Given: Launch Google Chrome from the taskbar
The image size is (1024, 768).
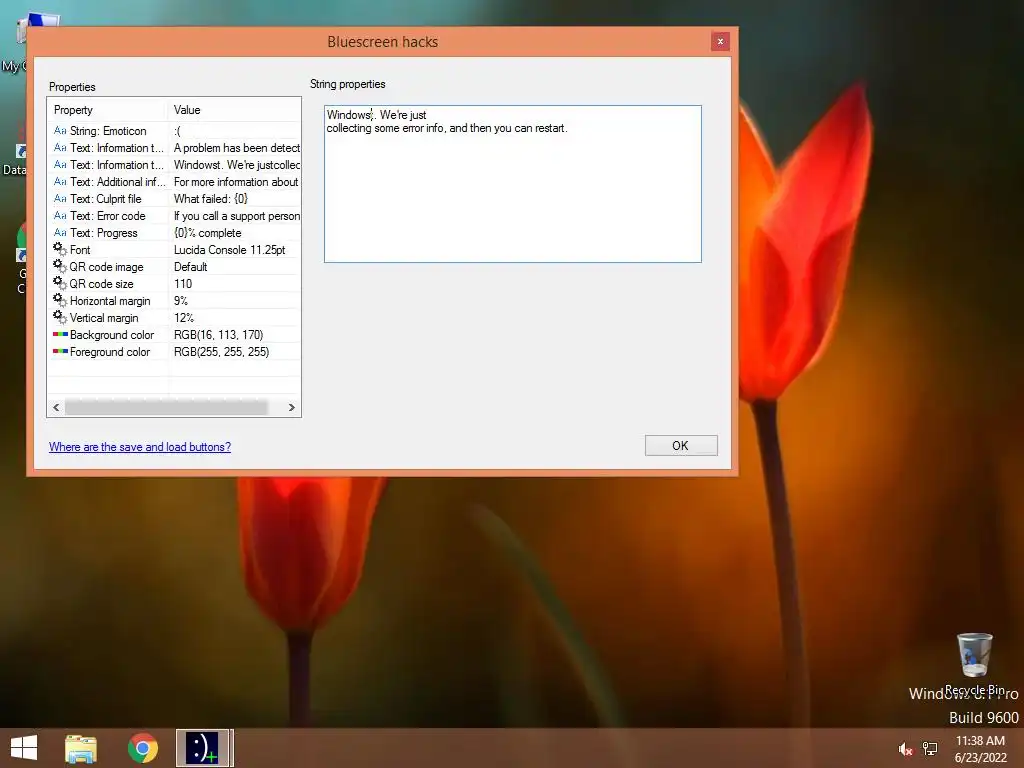Looking at the screenshot, I should pos(142,748).
